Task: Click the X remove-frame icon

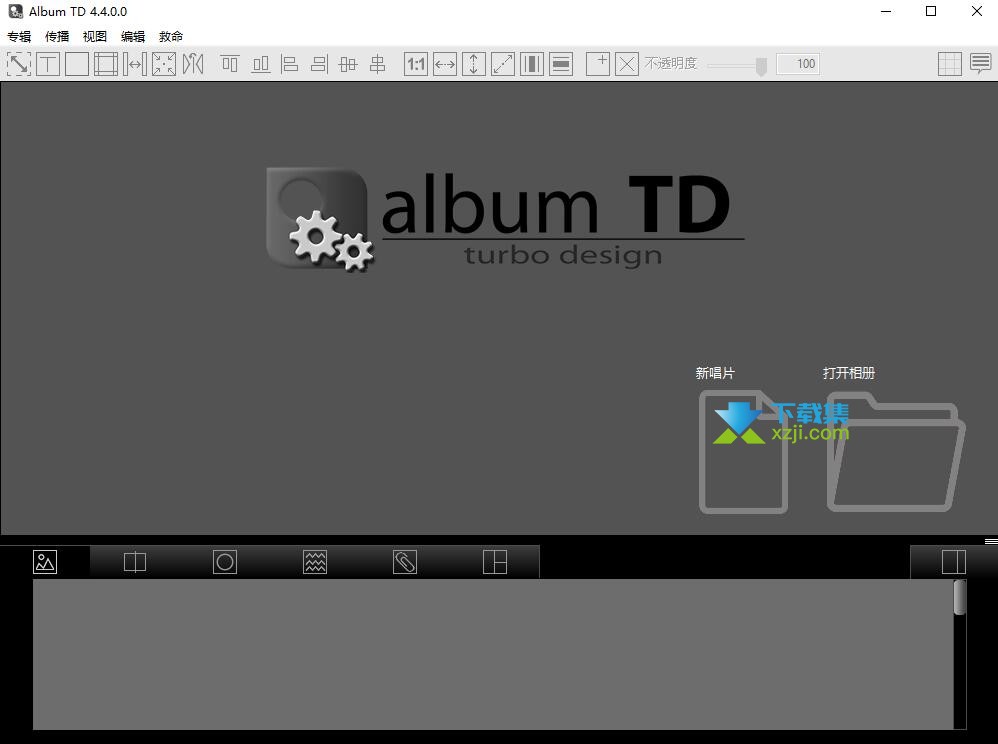Action: pos(627,64)
